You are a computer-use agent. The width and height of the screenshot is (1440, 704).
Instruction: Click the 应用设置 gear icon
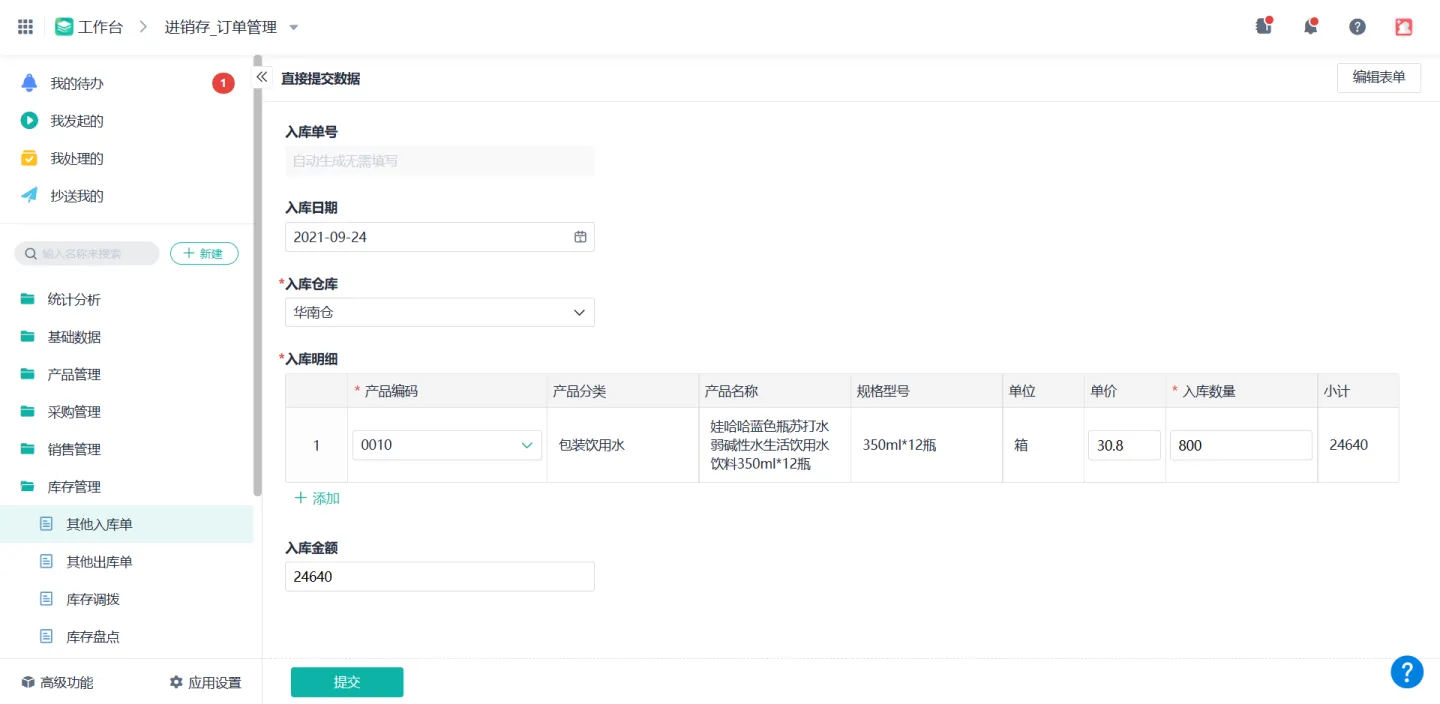pos(176,683)
